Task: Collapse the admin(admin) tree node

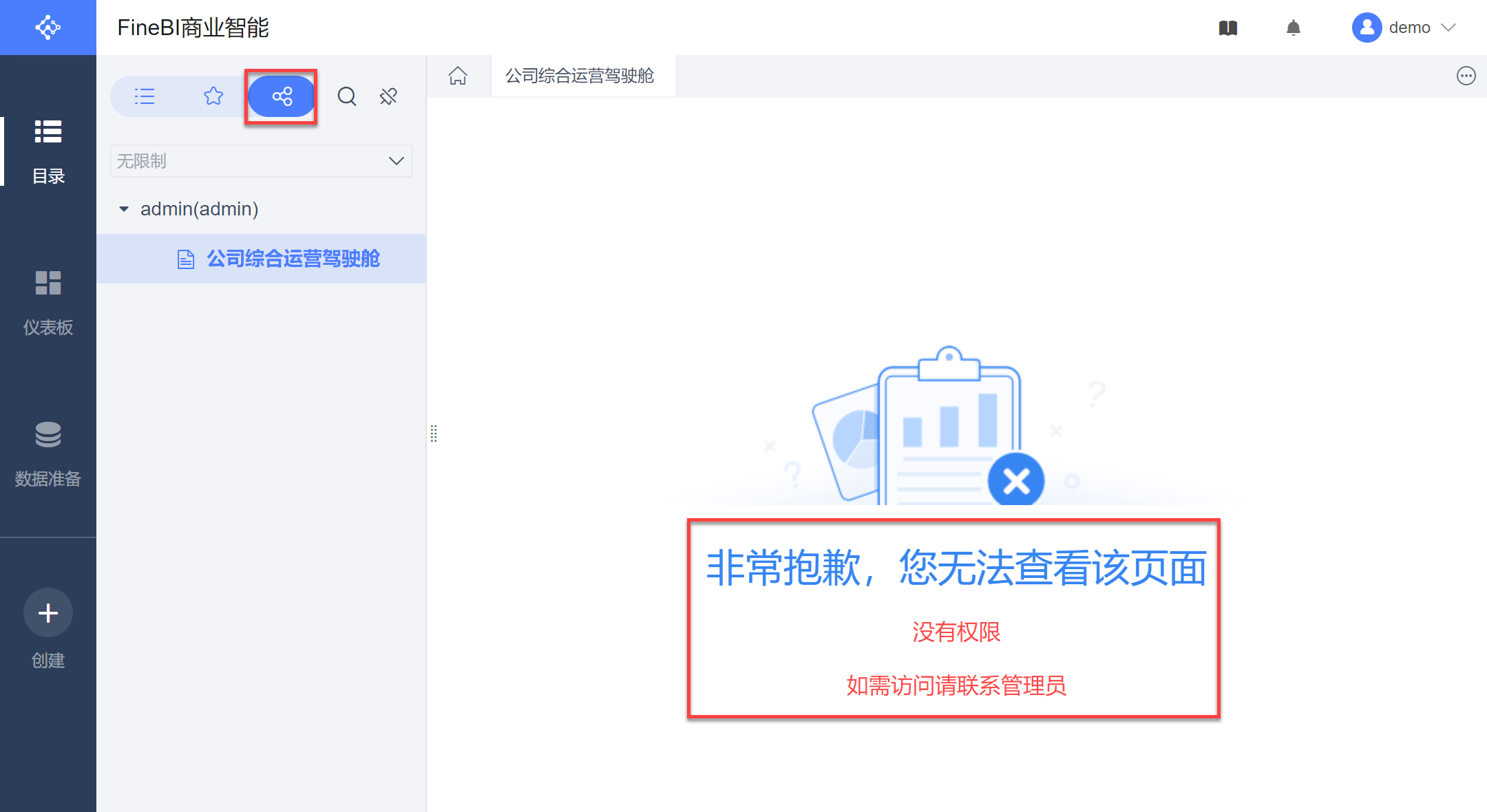Action: point(124,209)
